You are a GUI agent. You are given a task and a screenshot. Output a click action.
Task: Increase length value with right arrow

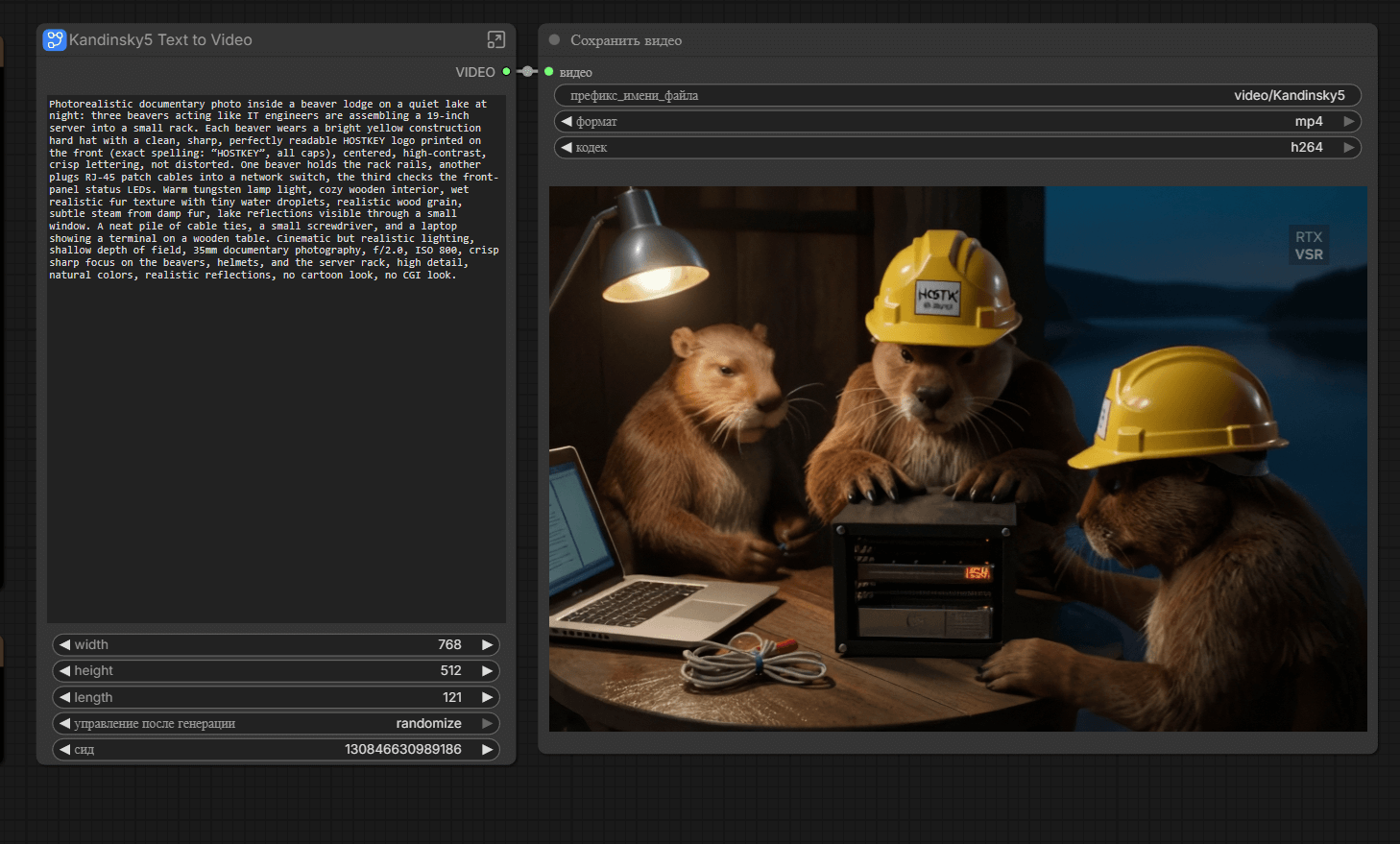coord(487,697)
